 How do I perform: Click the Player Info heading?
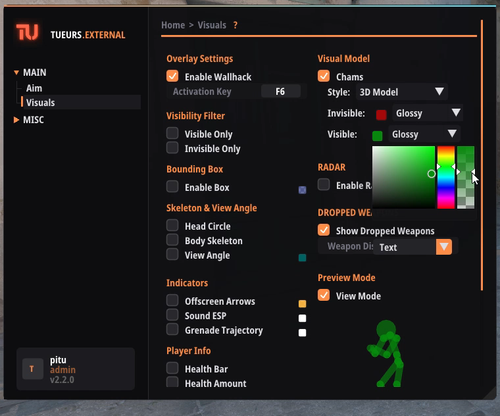(188, 351)
